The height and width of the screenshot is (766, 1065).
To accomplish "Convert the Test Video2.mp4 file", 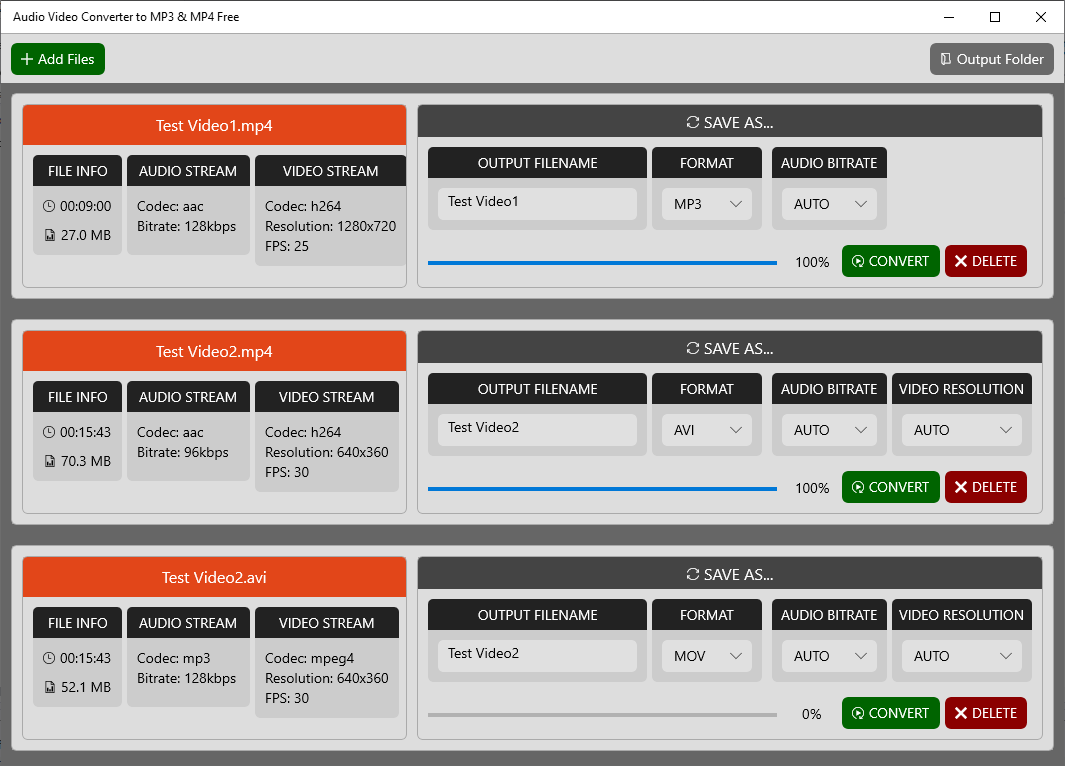I will tap(890, 487).
